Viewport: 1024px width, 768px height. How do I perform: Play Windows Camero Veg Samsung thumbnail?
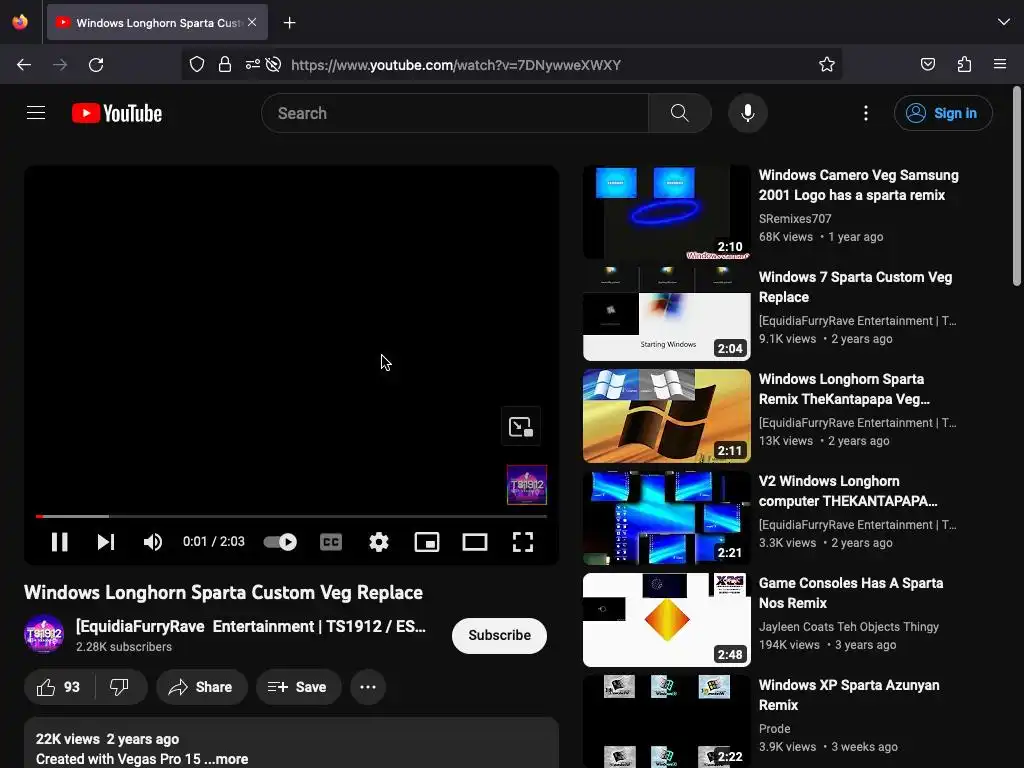667,212
